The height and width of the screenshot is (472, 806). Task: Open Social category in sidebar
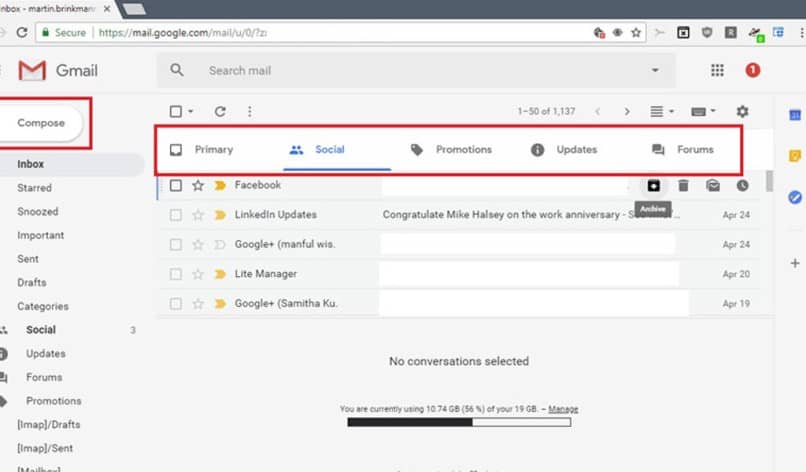[x=41, y=330]
